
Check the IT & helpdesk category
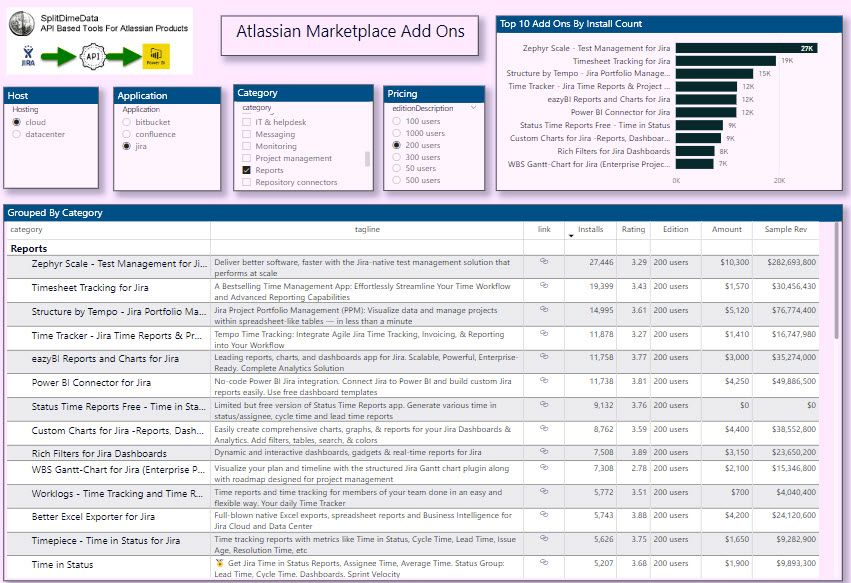[246, 122]
